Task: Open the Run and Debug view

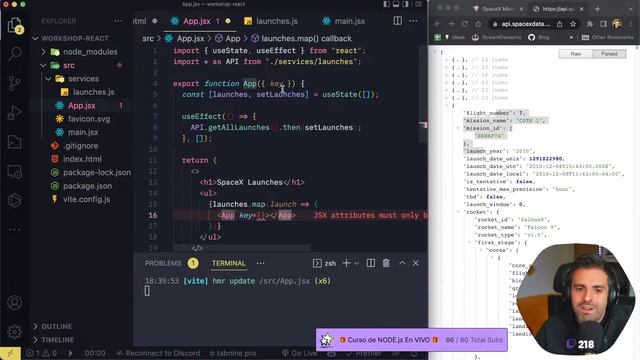Action: pos(15,112)
